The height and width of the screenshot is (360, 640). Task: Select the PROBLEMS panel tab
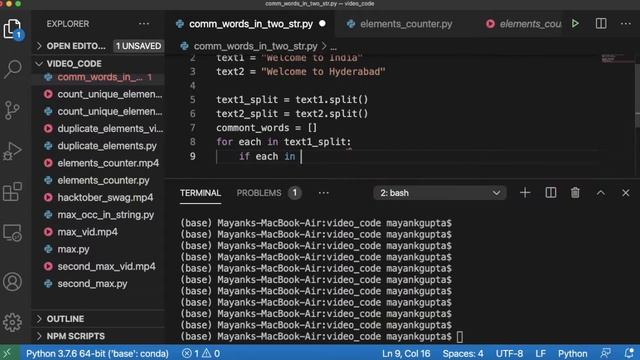[259, 193]
